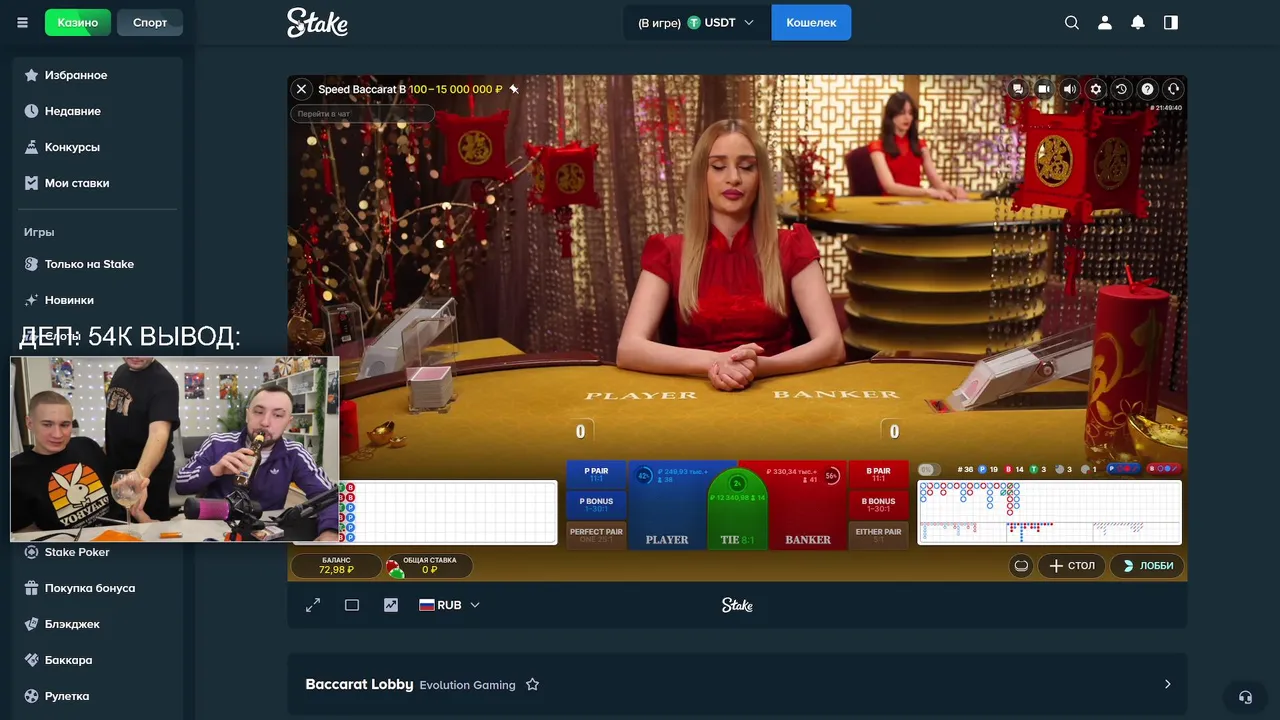Image resolution: width=1280 pixels, height=720 pixels.
Task: Toggle the video camera icon
Action: click(x=1044, y=89)
